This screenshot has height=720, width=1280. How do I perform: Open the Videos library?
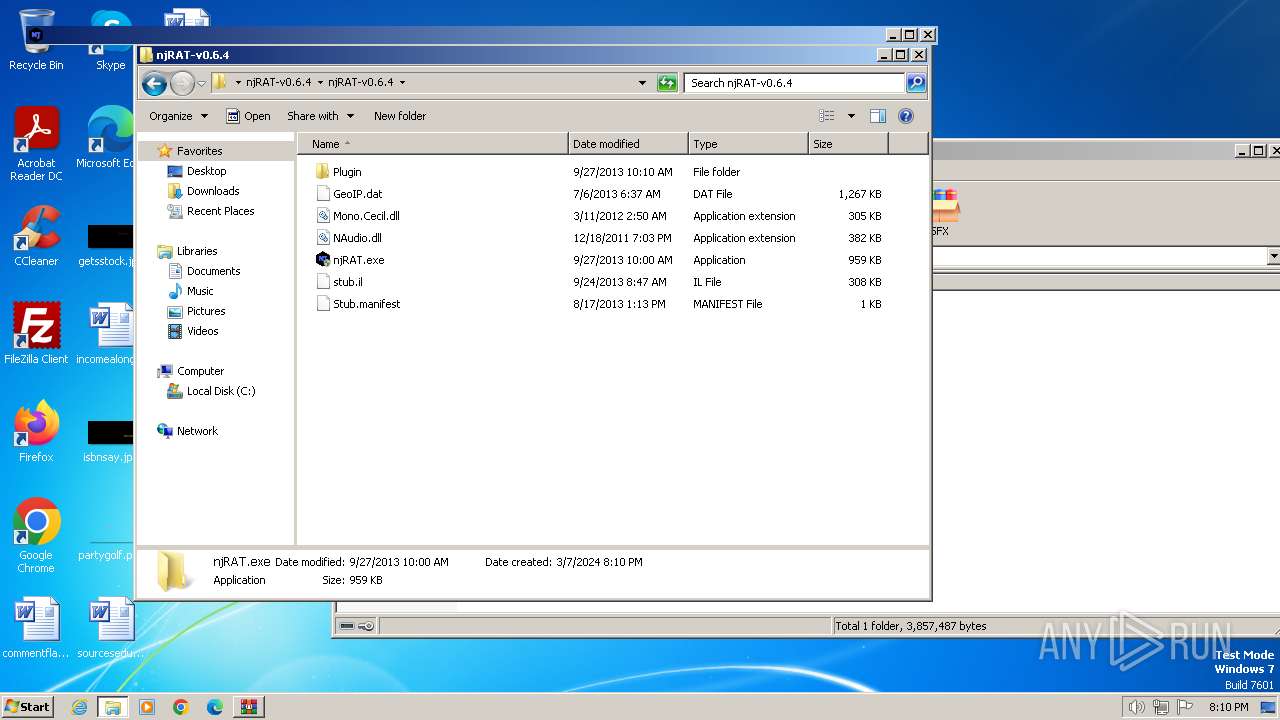[x=202, y=331]
